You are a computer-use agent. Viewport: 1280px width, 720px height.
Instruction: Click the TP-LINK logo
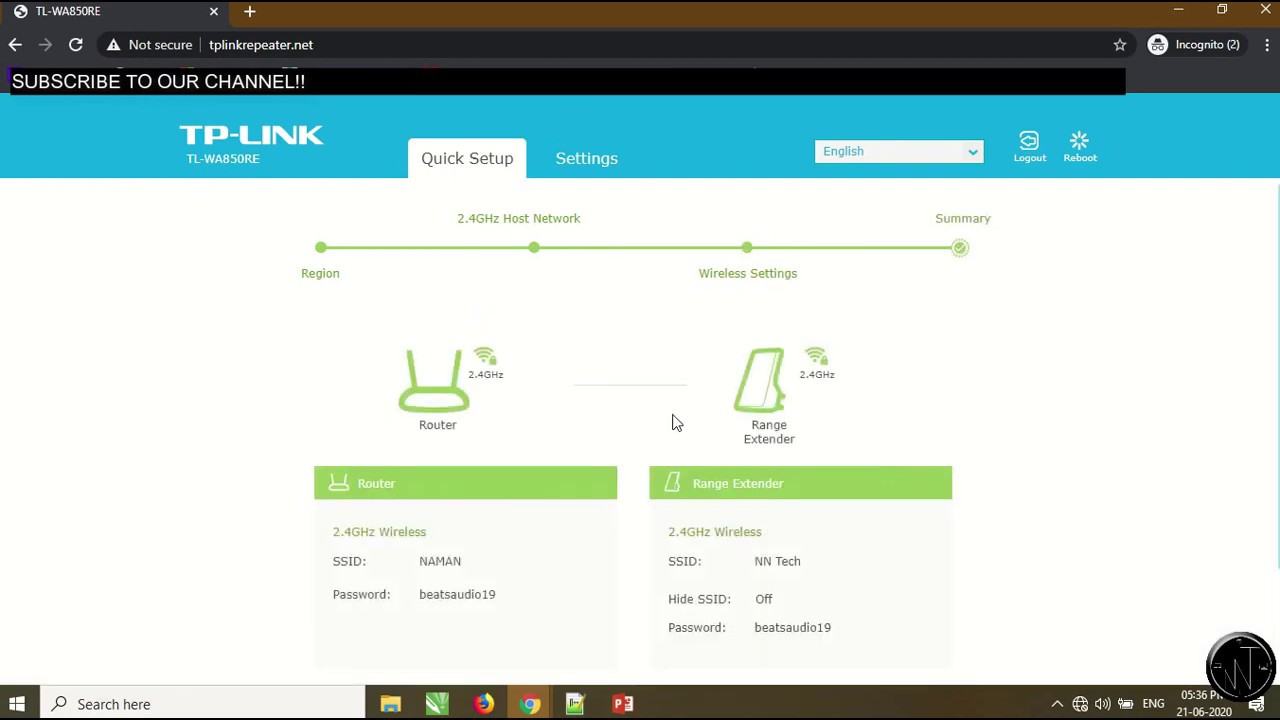(x=251, y=135)
